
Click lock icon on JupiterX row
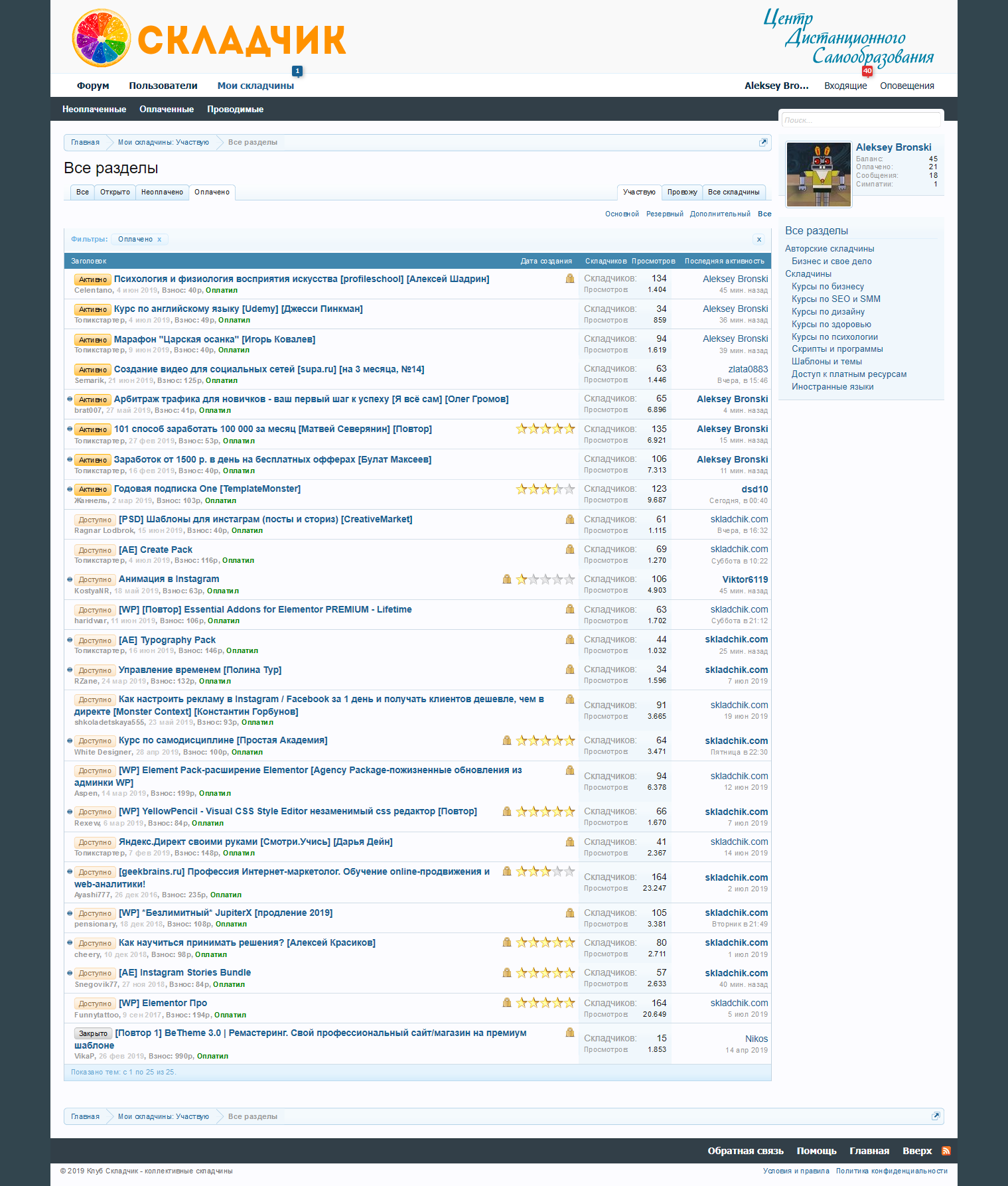[x=570, y=913]
